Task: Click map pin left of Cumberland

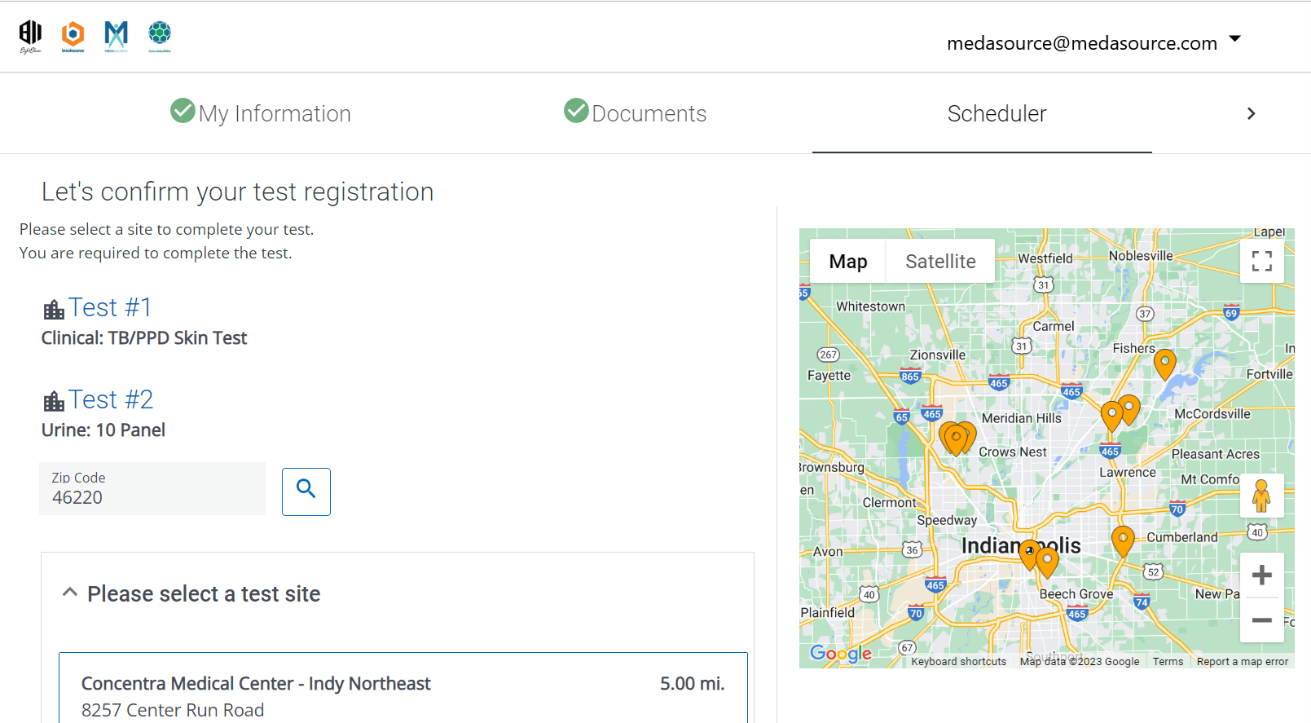Action: coord(1123,542)
